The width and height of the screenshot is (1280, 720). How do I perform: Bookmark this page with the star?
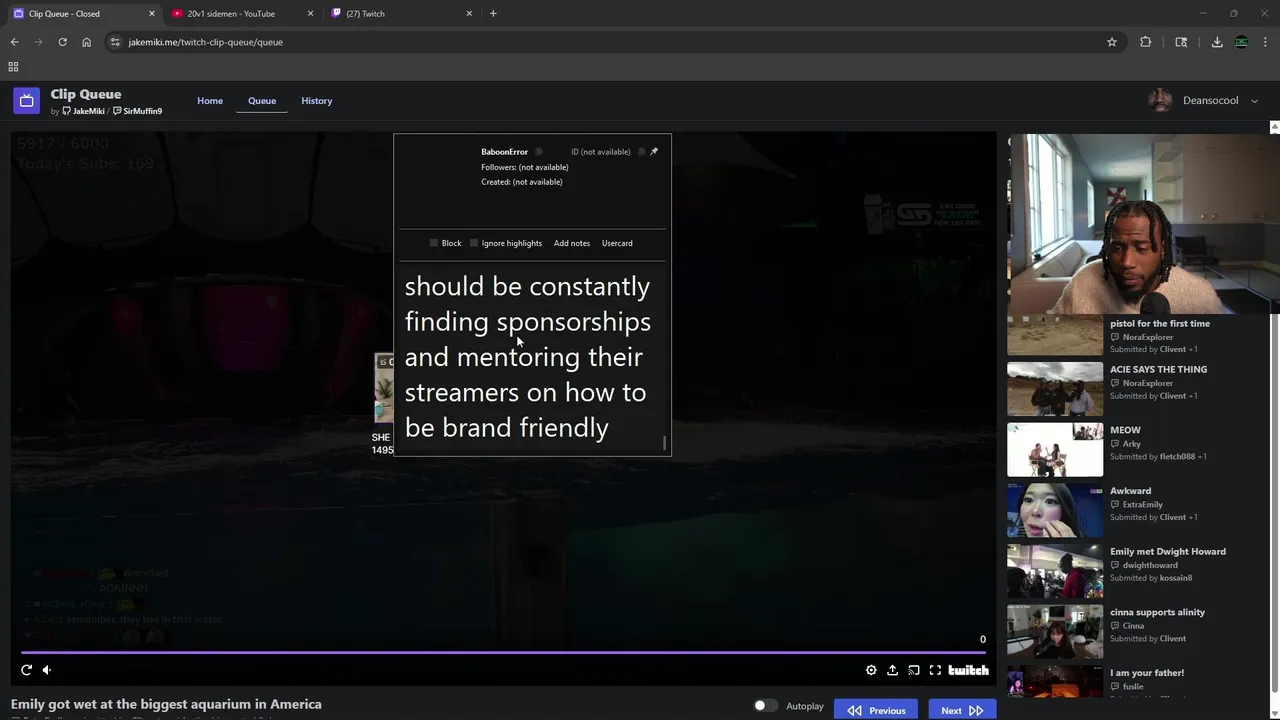[1111, 42]
